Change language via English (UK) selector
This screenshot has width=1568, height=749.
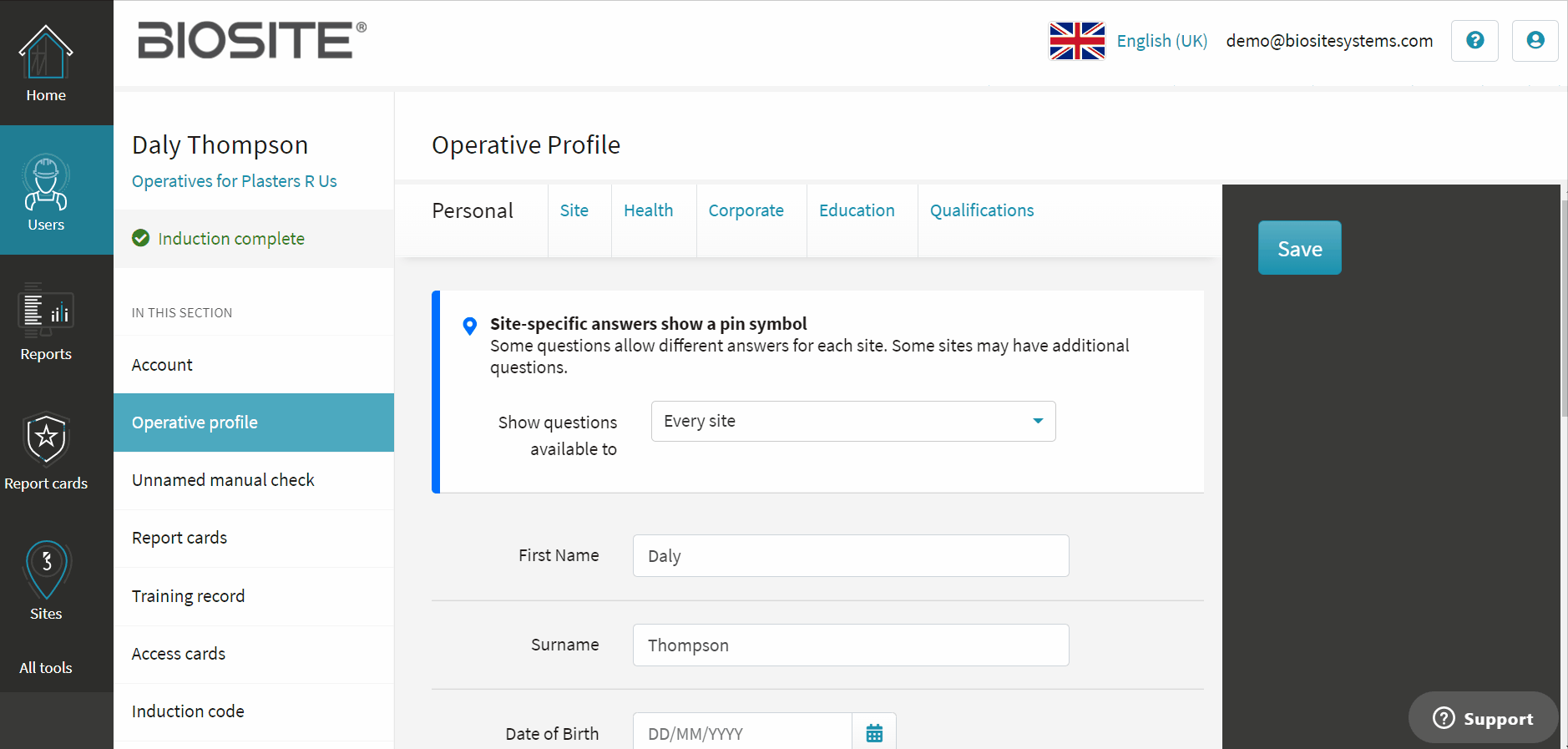coord(1162,41)
